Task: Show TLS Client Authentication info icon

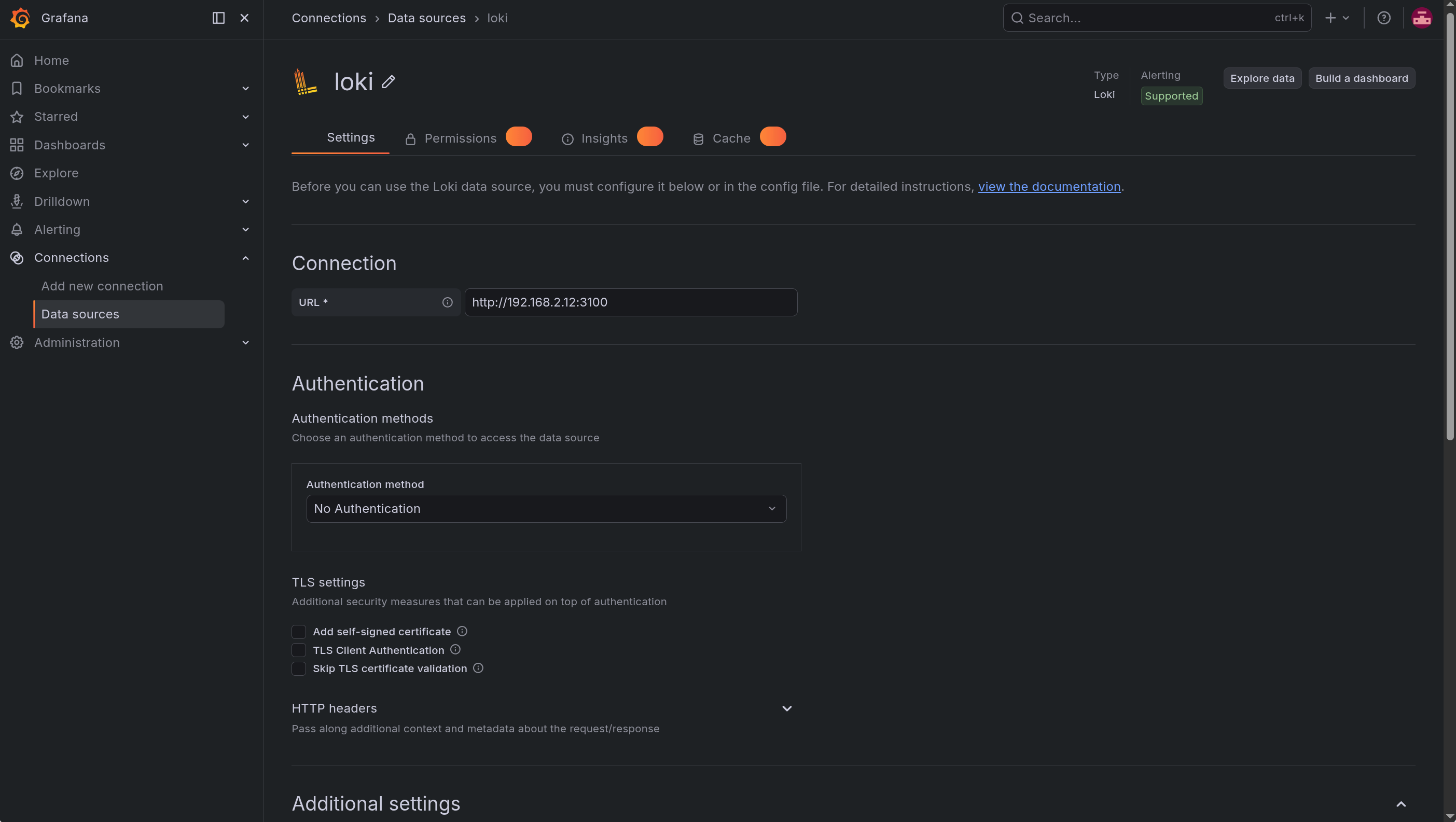Action: click(455, 650)
